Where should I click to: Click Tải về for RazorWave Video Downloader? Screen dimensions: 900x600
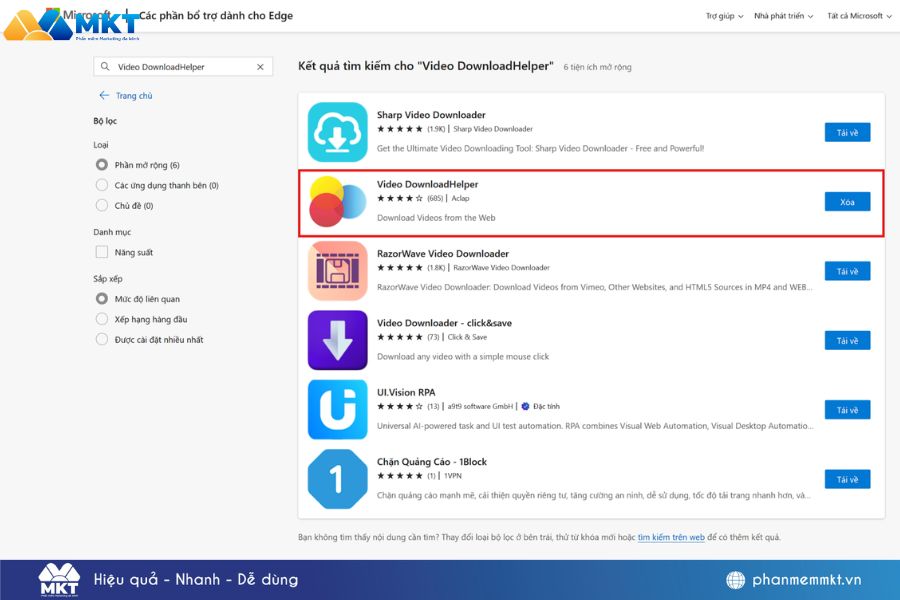coord(847,271)
